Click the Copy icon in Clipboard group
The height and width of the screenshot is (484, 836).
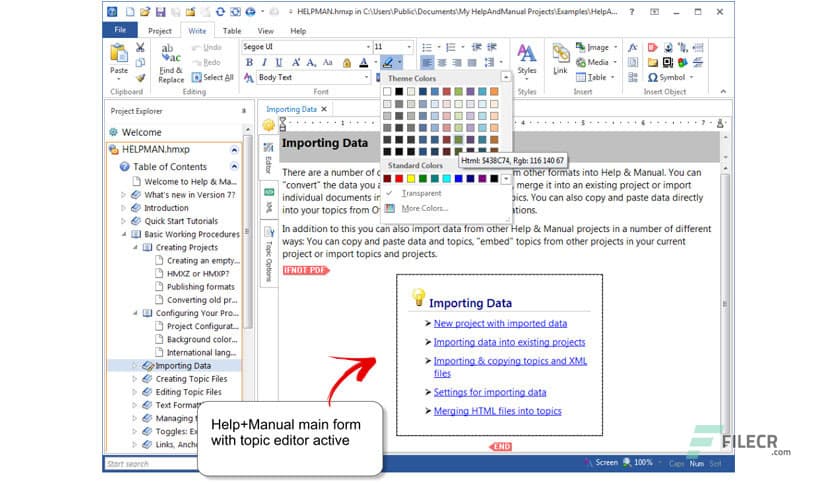pos(140,62)
